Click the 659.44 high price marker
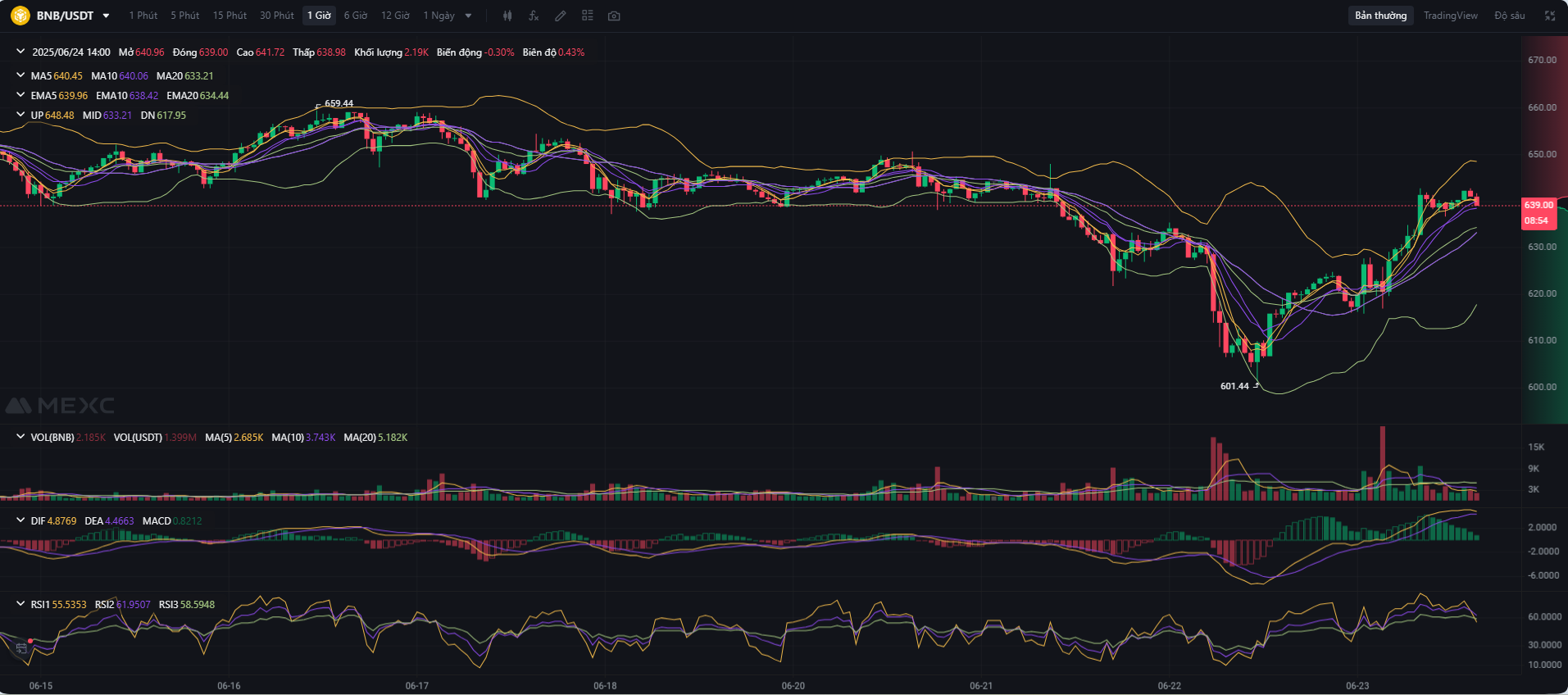The height and width of the screenshot is (695, 1568). point(339,103)
